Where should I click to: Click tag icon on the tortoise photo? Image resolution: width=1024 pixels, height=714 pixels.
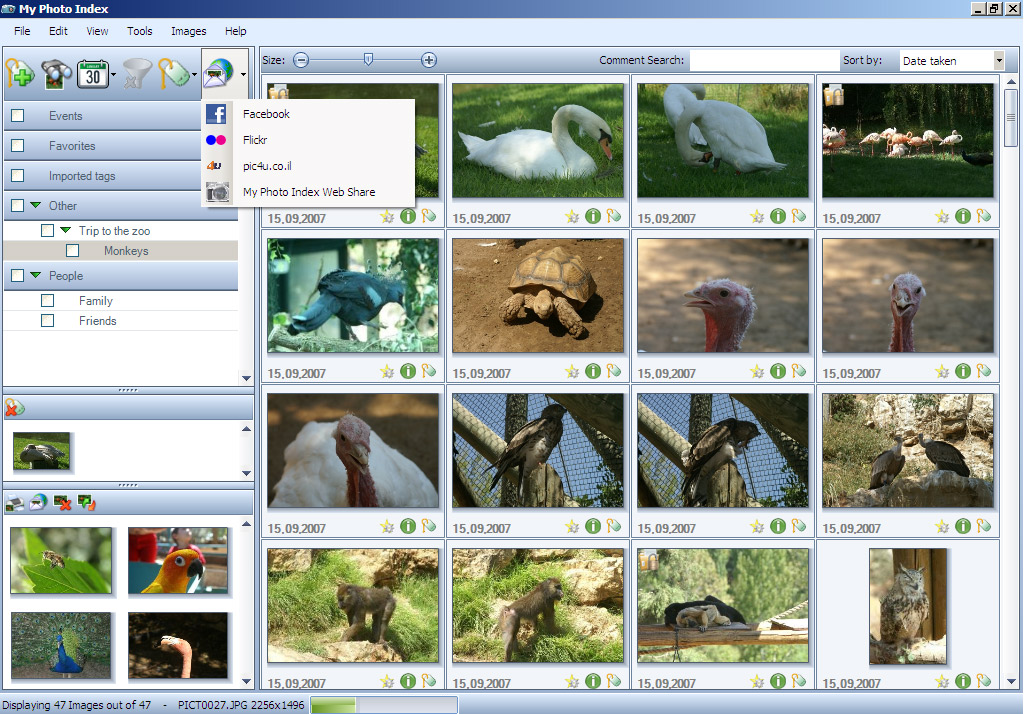(613, 371)
